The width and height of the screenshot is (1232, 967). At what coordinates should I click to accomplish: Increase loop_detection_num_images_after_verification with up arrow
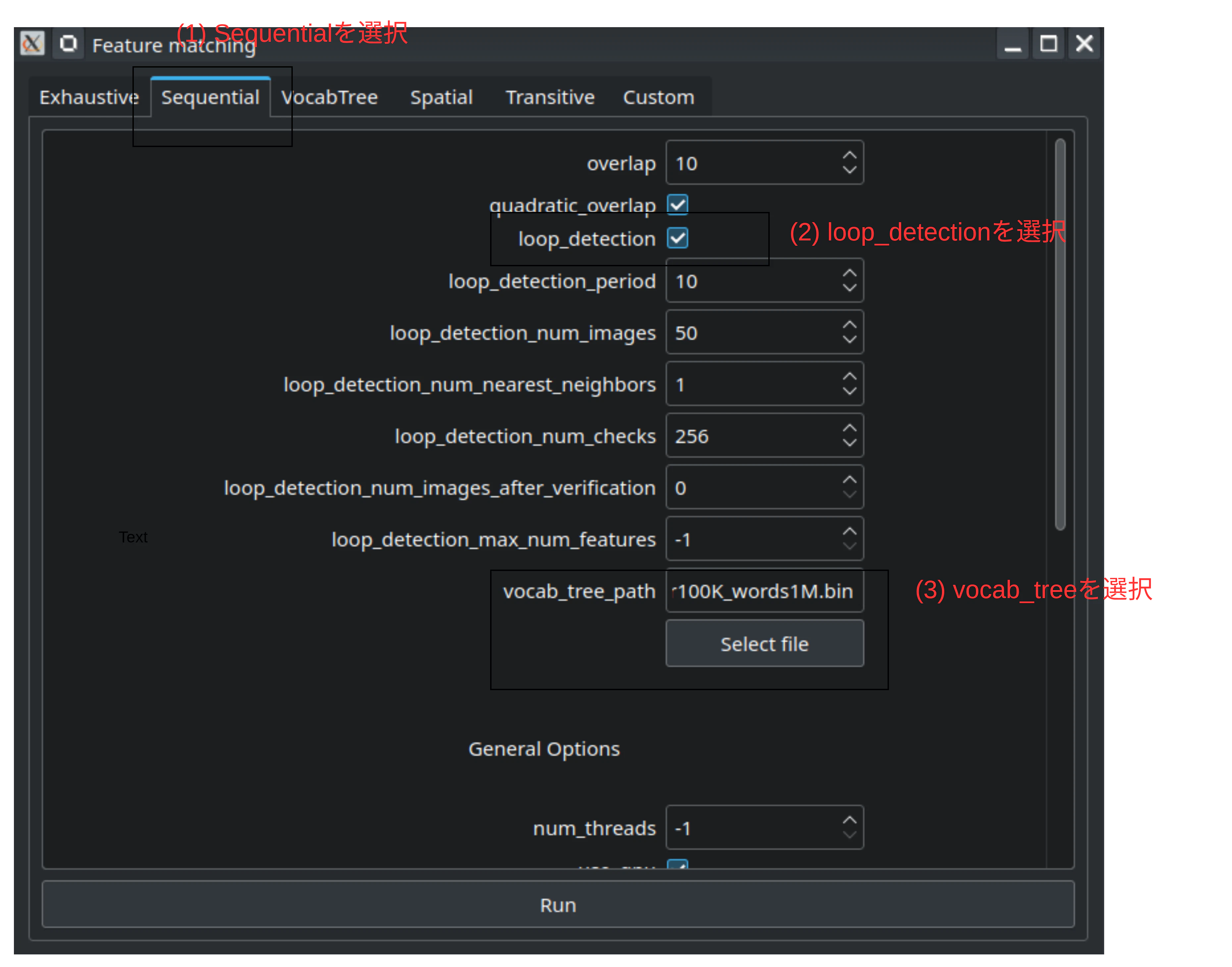[x=849, y=480]
